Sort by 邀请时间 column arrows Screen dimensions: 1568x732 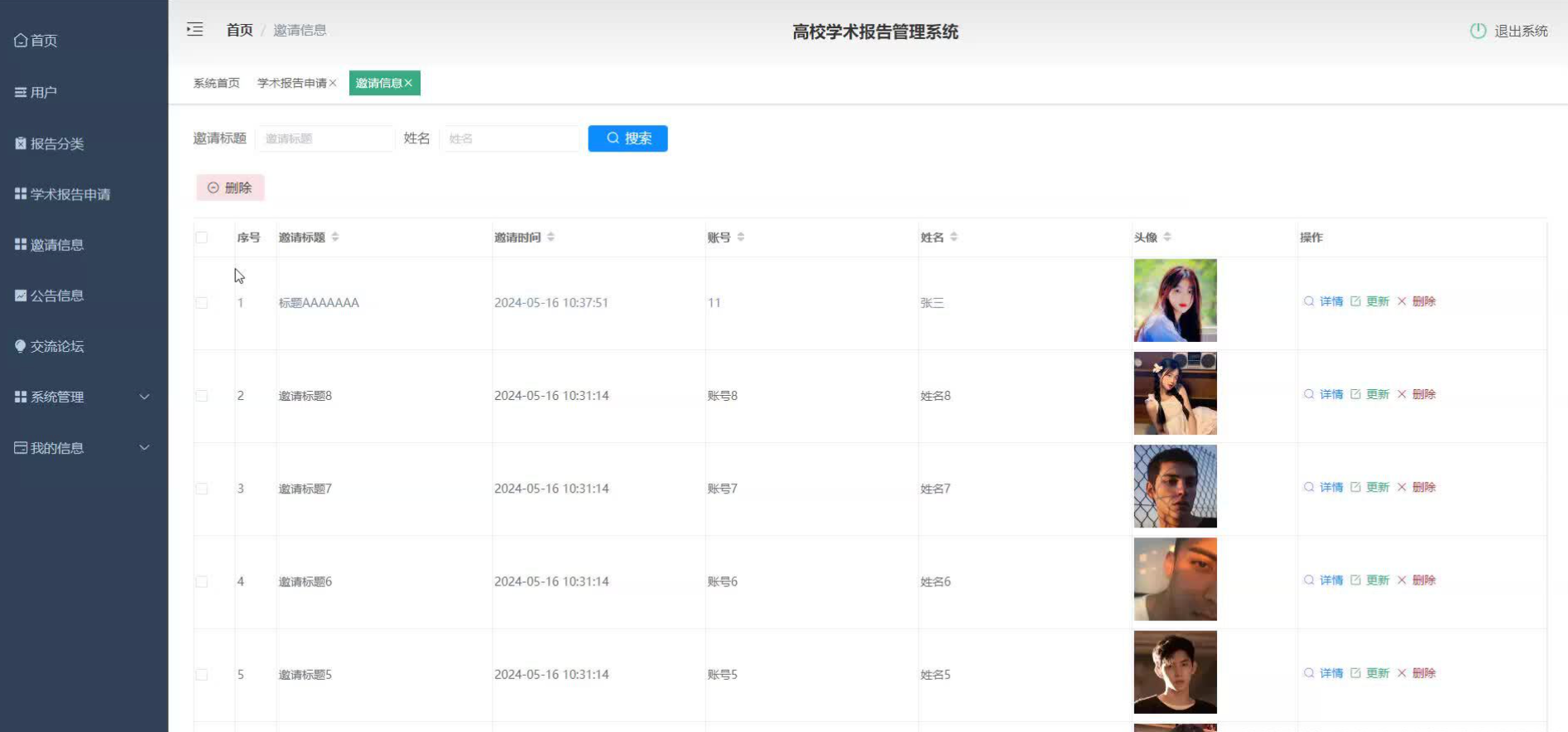click(x=551, y=237)
